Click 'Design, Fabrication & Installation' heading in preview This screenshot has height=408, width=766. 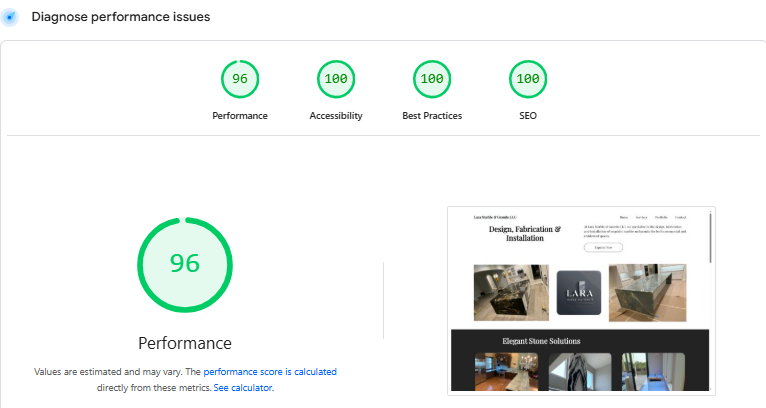(524, 233)
